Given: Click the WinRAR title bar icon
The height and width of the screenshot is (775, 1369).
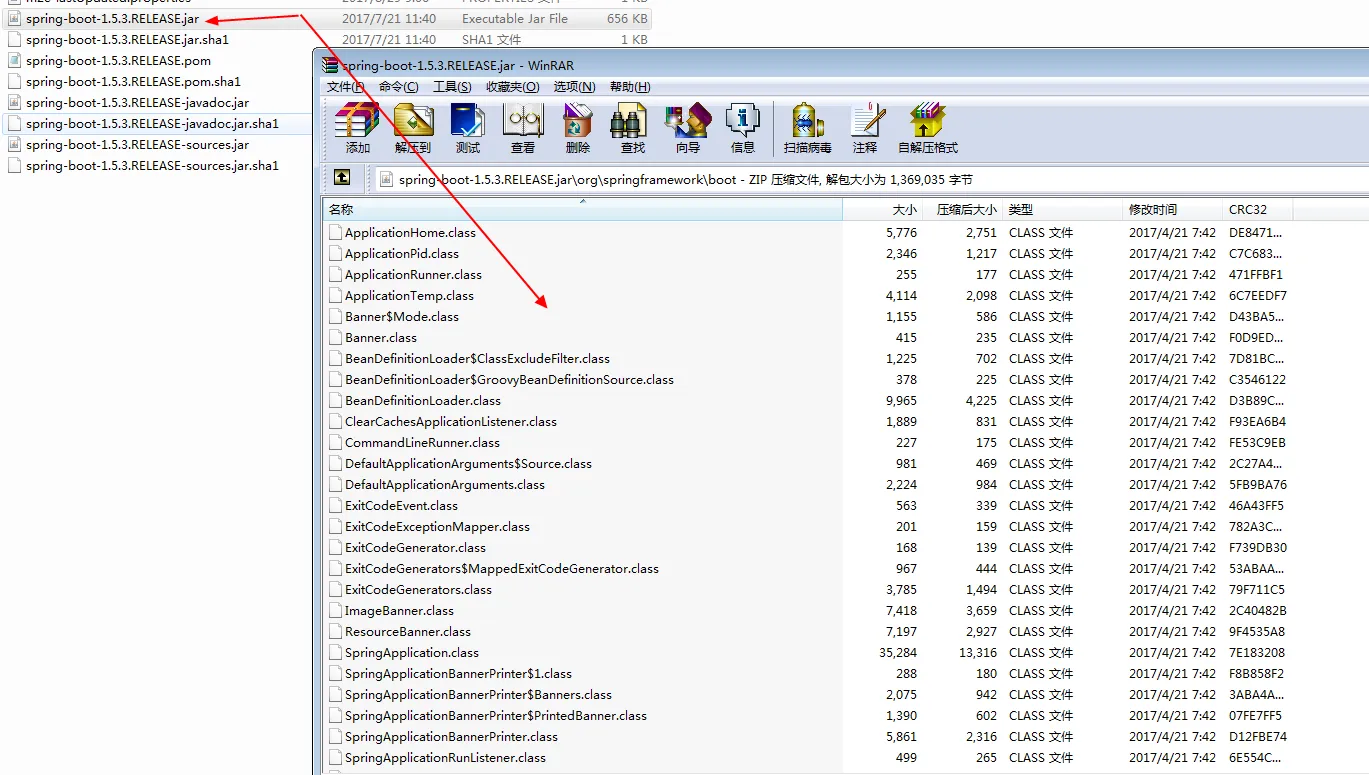Looking at the screenshot, I should click(x=331, y=65).
